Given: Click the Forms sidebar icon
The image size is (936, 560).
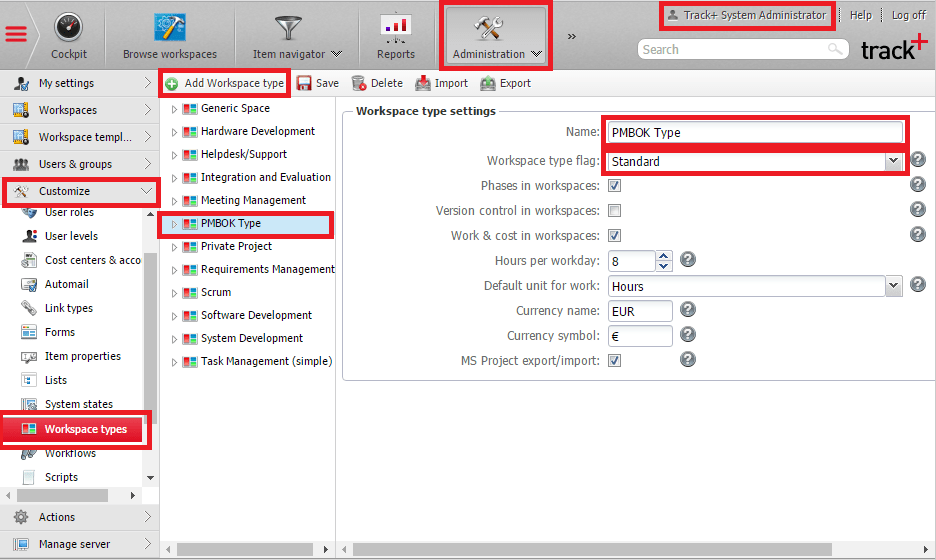Looking at the screenshot, I should coord(29,332).
